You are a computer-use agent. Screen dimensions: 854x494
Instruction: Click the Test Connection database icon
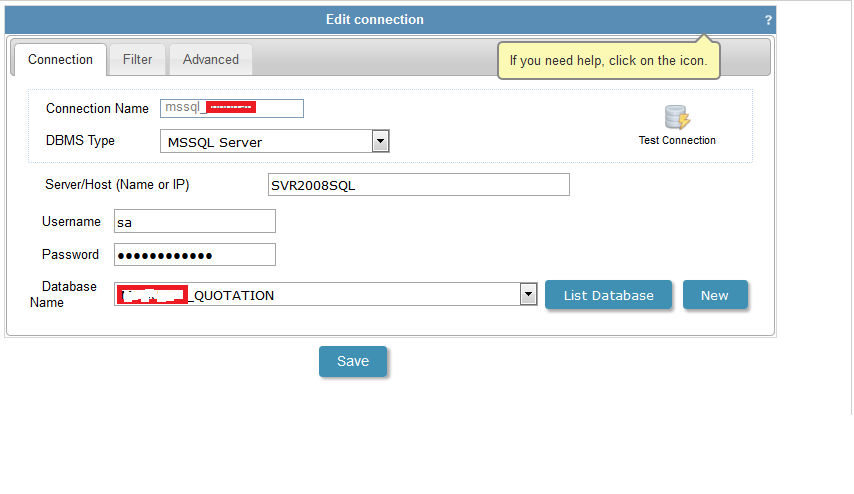coord(677,117)
